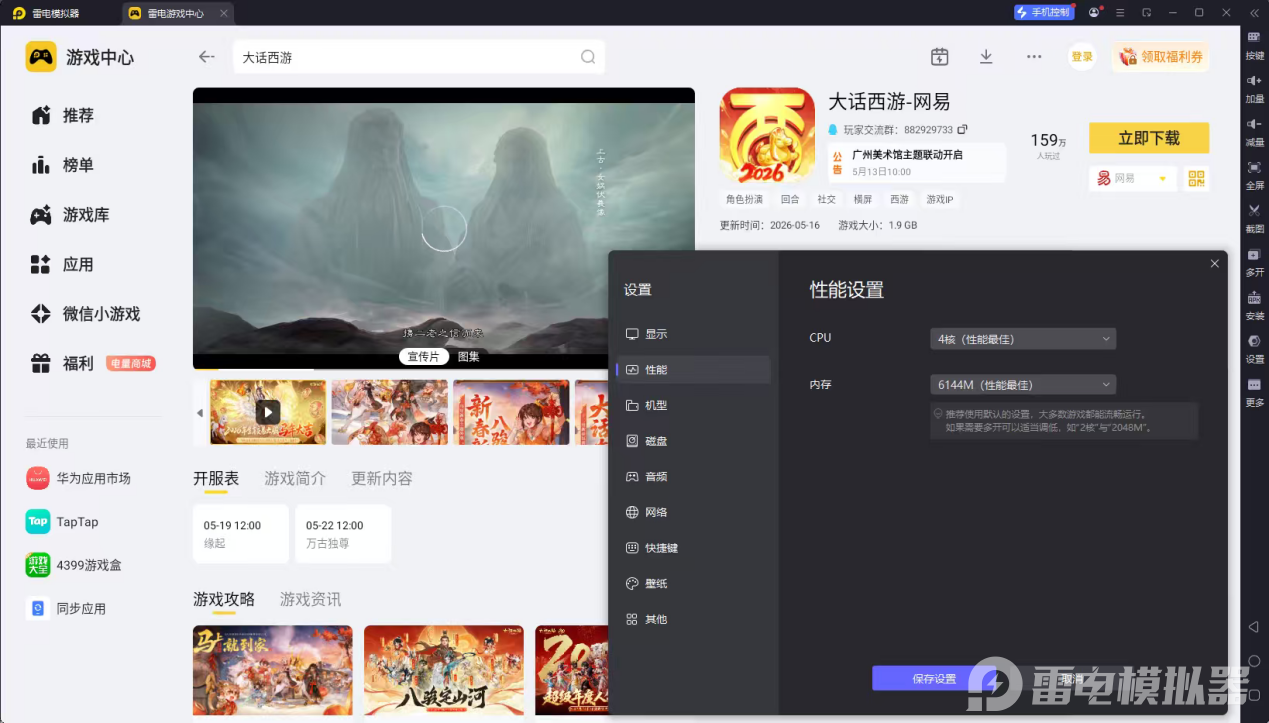Open 同步应用 from recent apps
Screen dimensions: 1269x723
pyautogui.click(x=65, y=608)
